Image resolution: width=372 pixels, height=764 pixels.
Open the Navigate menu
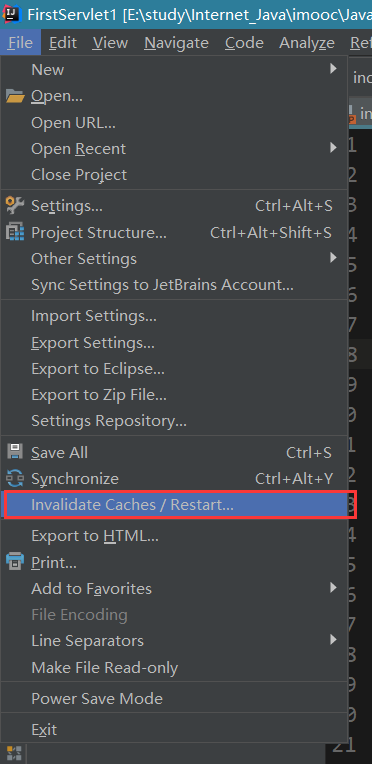177,43
